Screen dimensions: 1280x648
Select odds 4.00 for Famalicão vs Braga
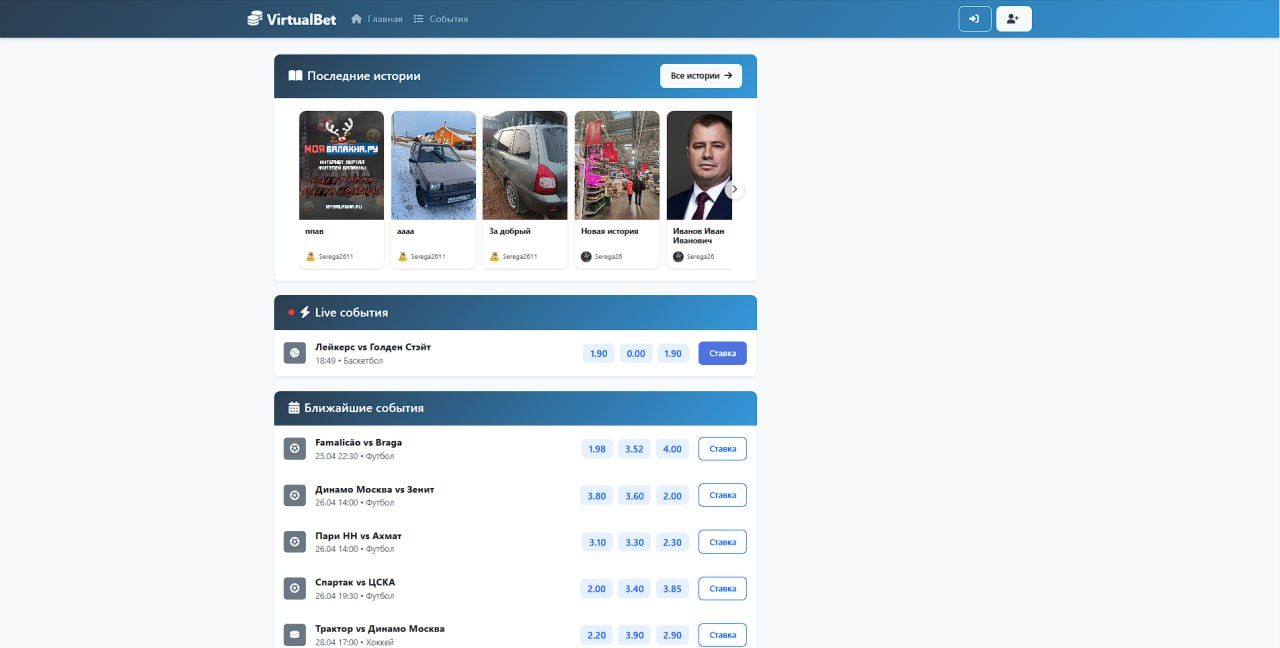coord(672,449)
